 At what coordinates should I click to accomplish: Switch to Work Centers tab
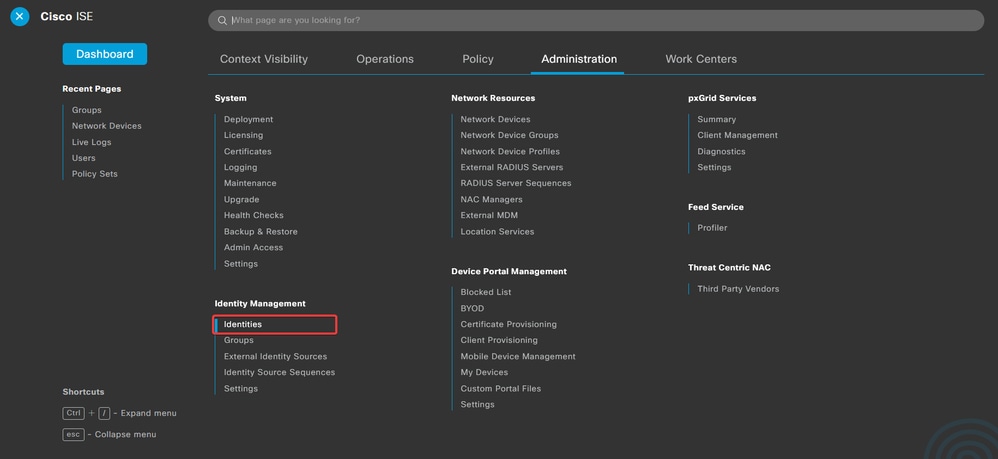(x=701, y=59)
